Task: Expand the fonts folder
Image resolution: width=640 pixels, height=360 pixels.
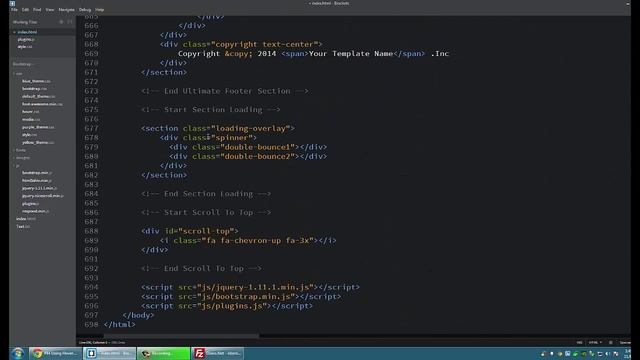Action: 20,150
